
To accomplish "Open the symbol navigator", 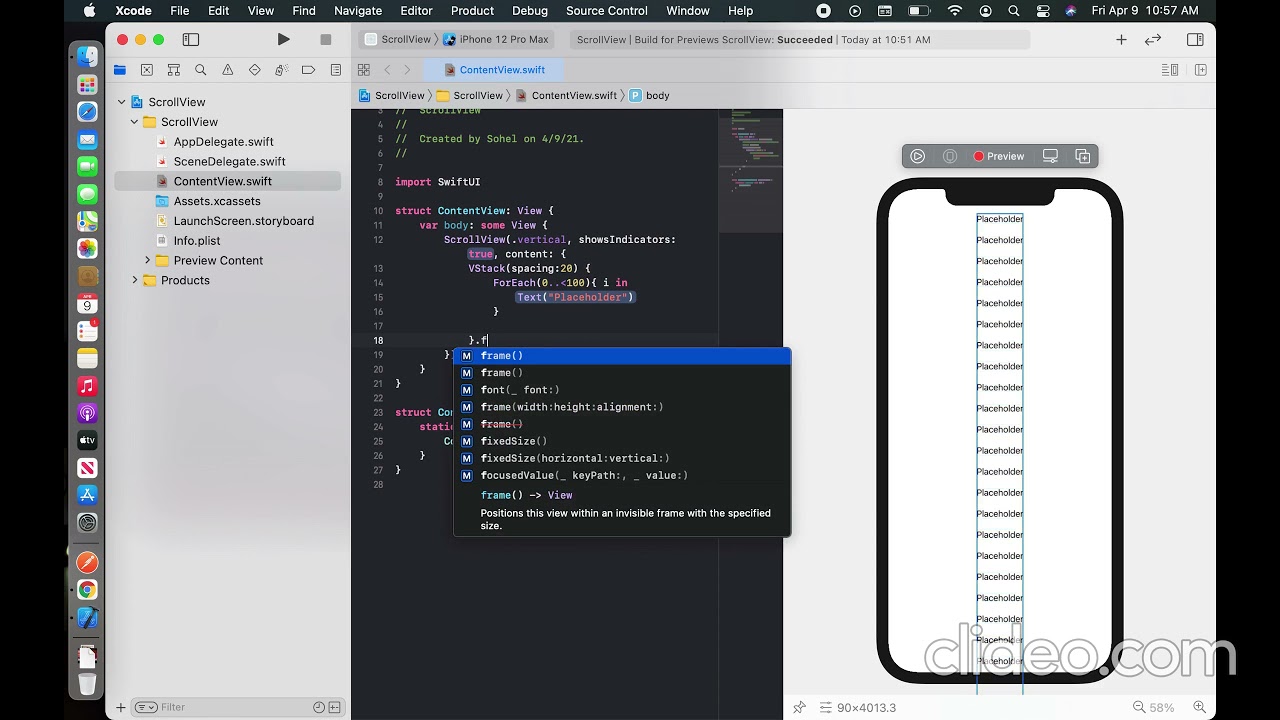I will [x=174, y=70].
